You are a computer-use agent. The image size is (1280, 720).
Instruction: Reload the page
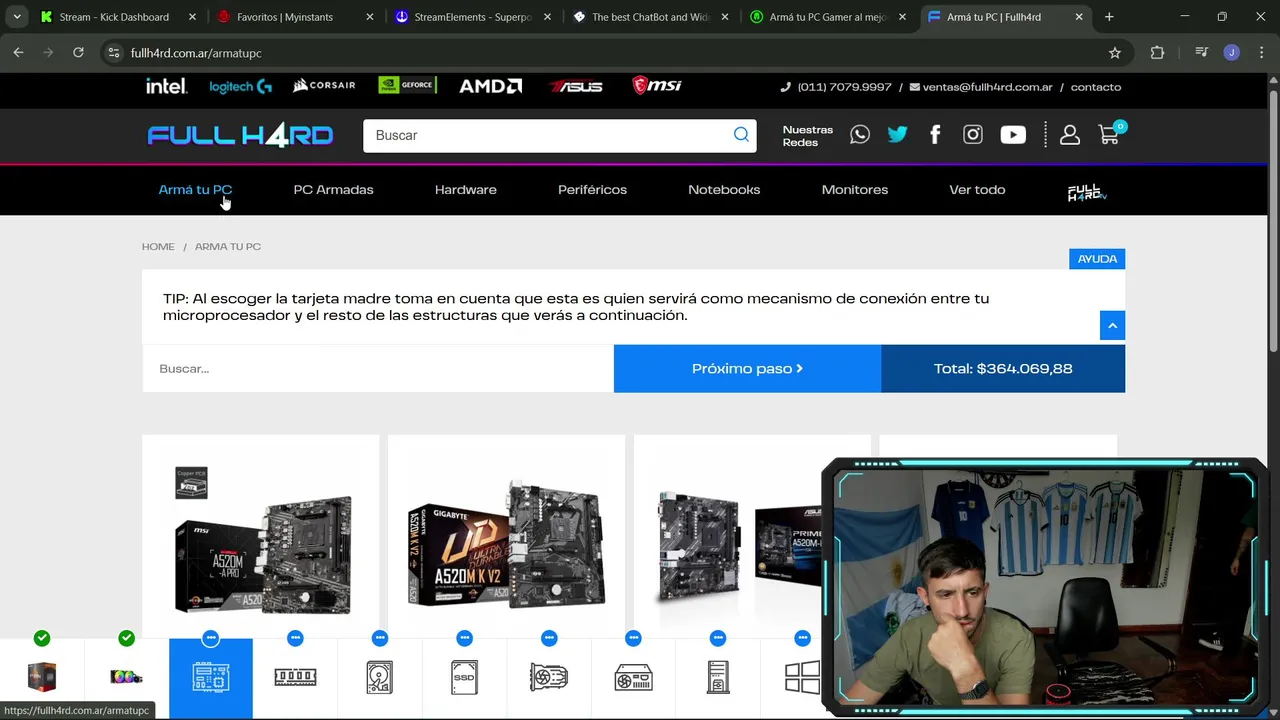click(x=78, y=53)
